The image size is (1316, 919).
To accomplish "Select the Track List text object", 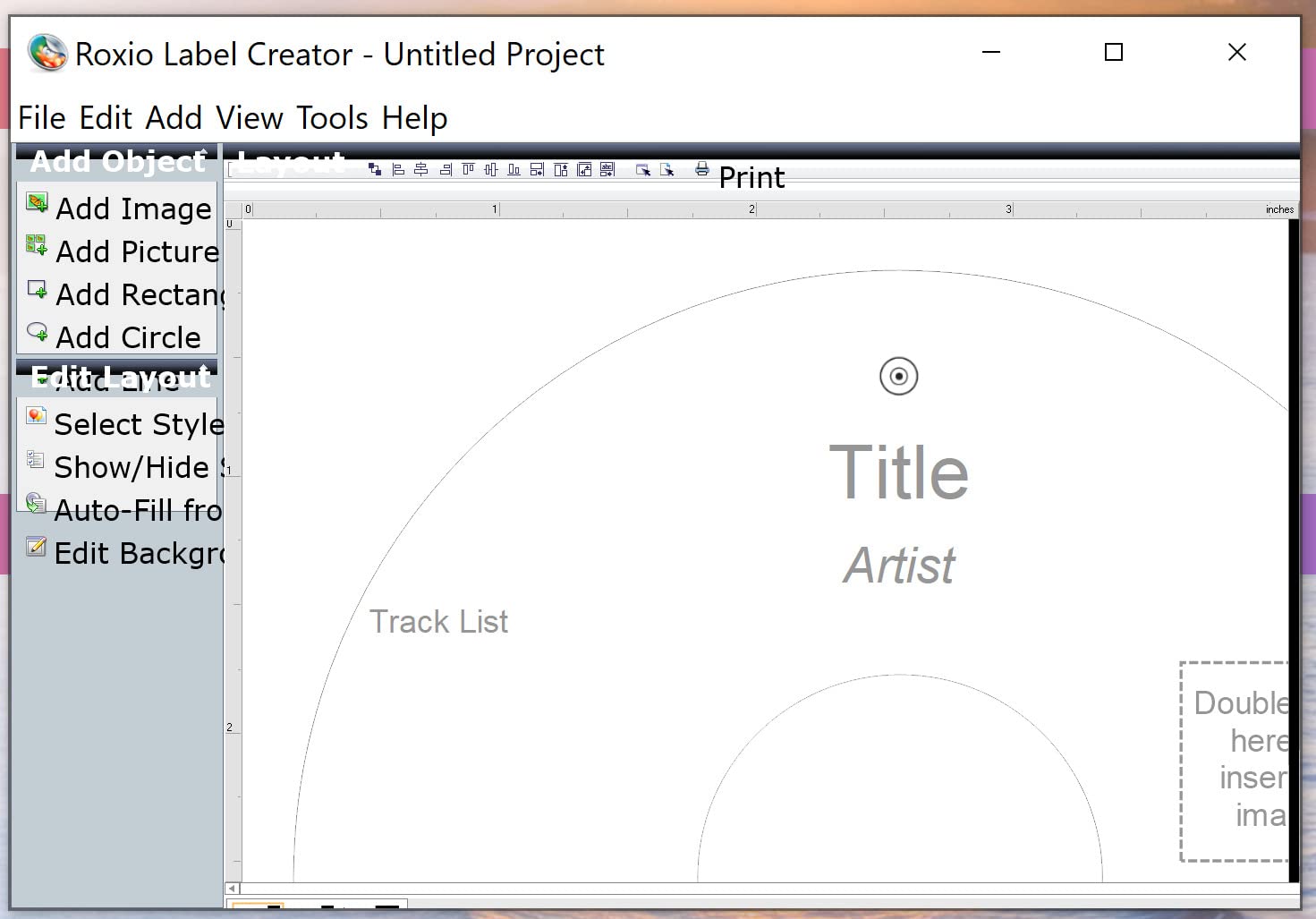I will pyautogui.click(x=438, y=621).
